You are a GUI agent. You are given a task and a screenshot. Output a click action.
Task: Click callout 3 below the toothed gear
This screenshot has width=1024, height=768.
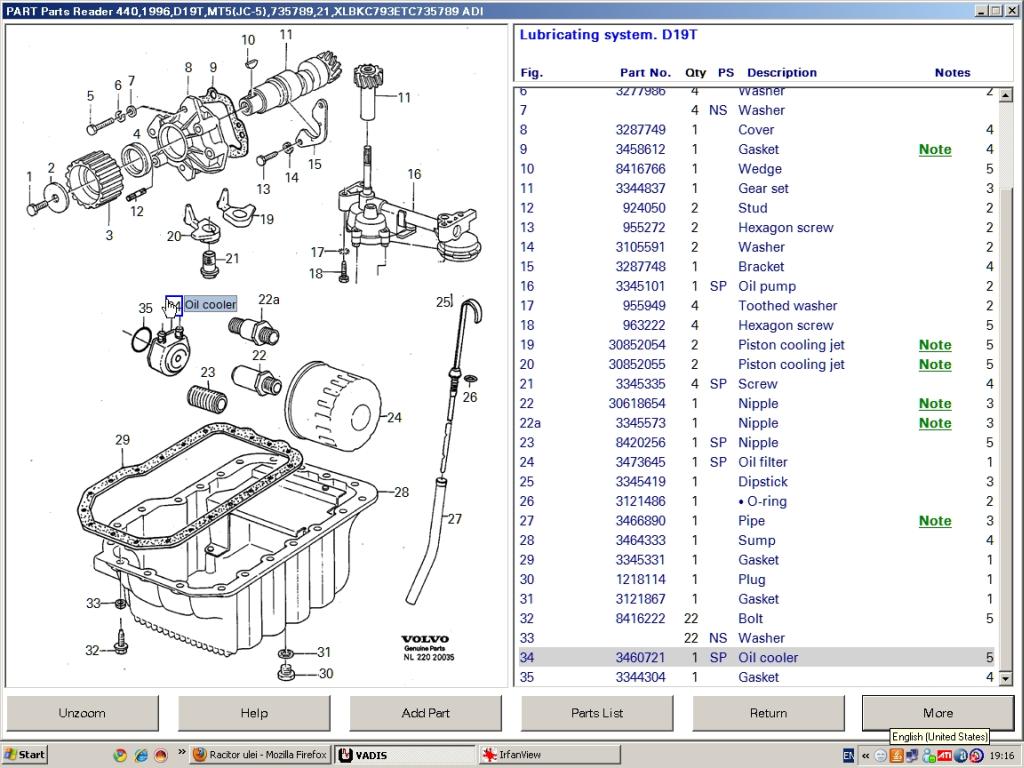109,235
